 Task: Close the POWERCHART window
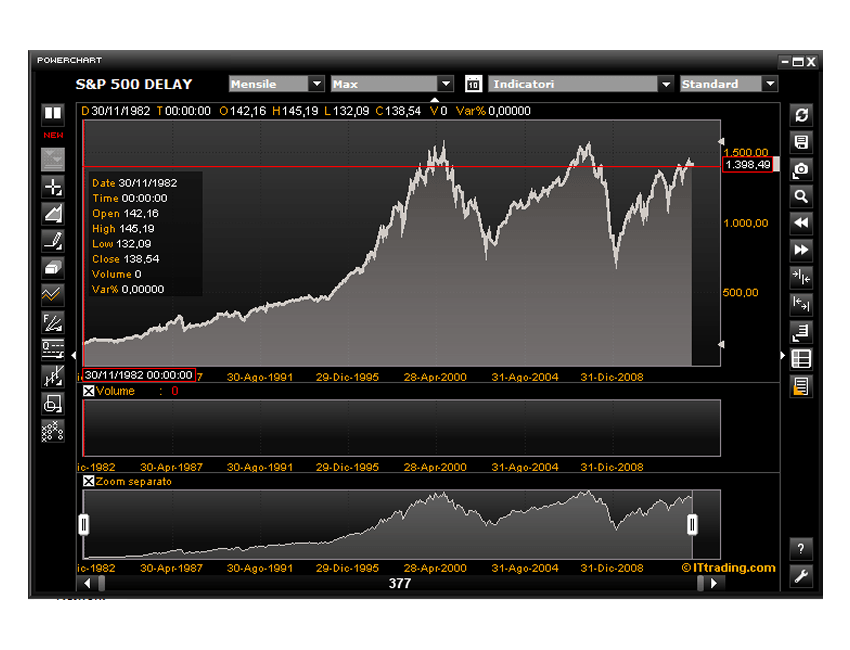[811, 62]
